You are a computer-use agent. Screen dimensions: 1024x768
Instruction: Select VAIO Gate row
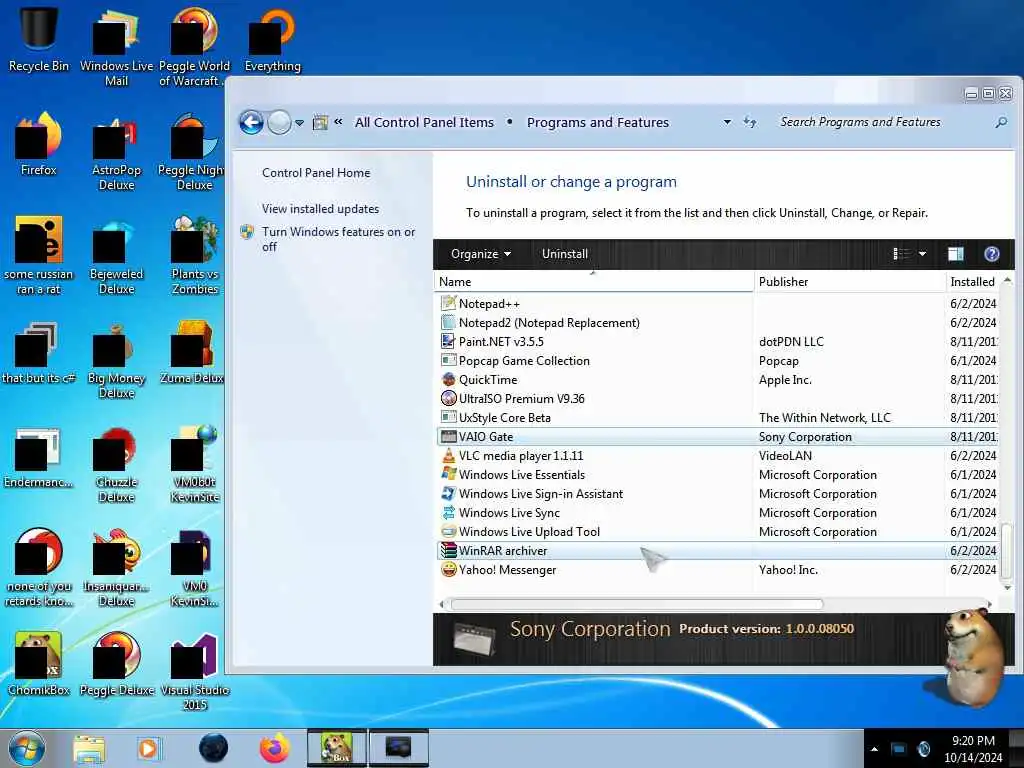(x=717, y=436)
